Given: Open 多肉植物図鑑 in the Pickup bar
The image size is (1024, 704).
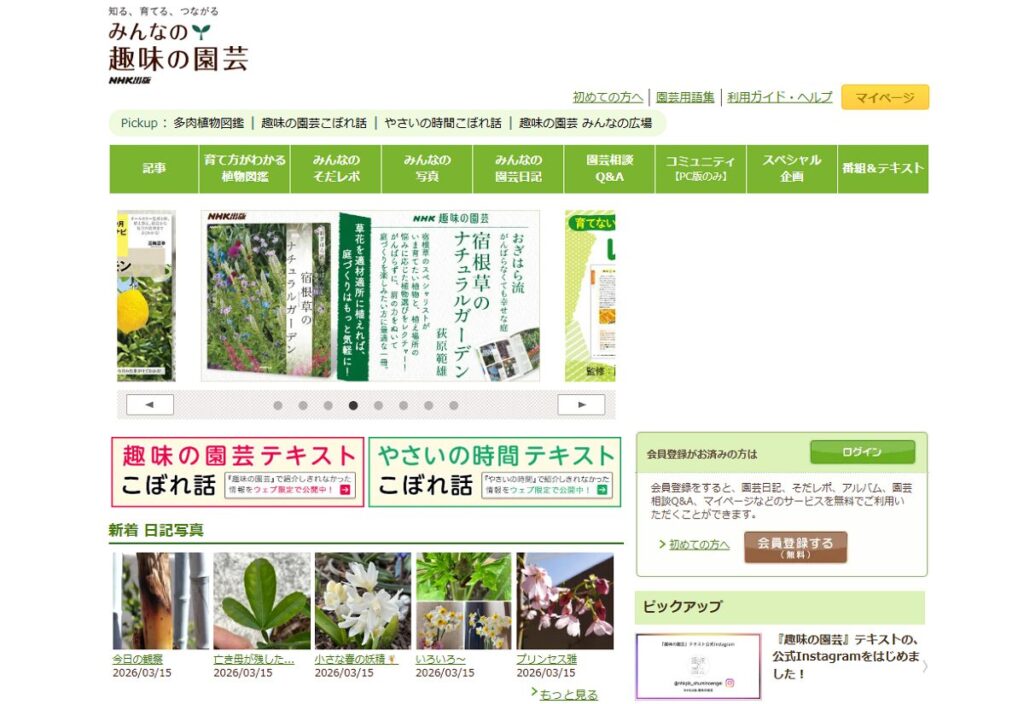Looking at the screenshot, I should [208, 123].
